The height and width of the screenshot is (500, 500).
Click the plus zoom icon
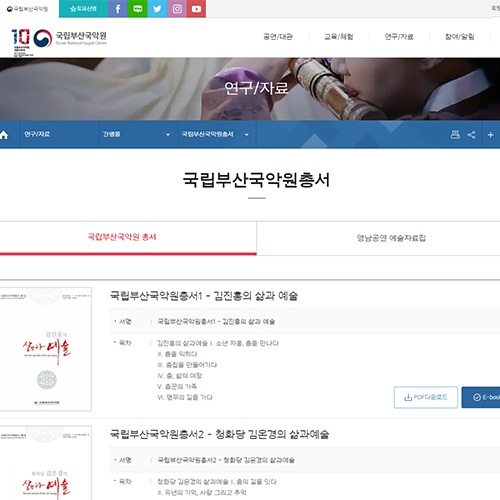490,135
